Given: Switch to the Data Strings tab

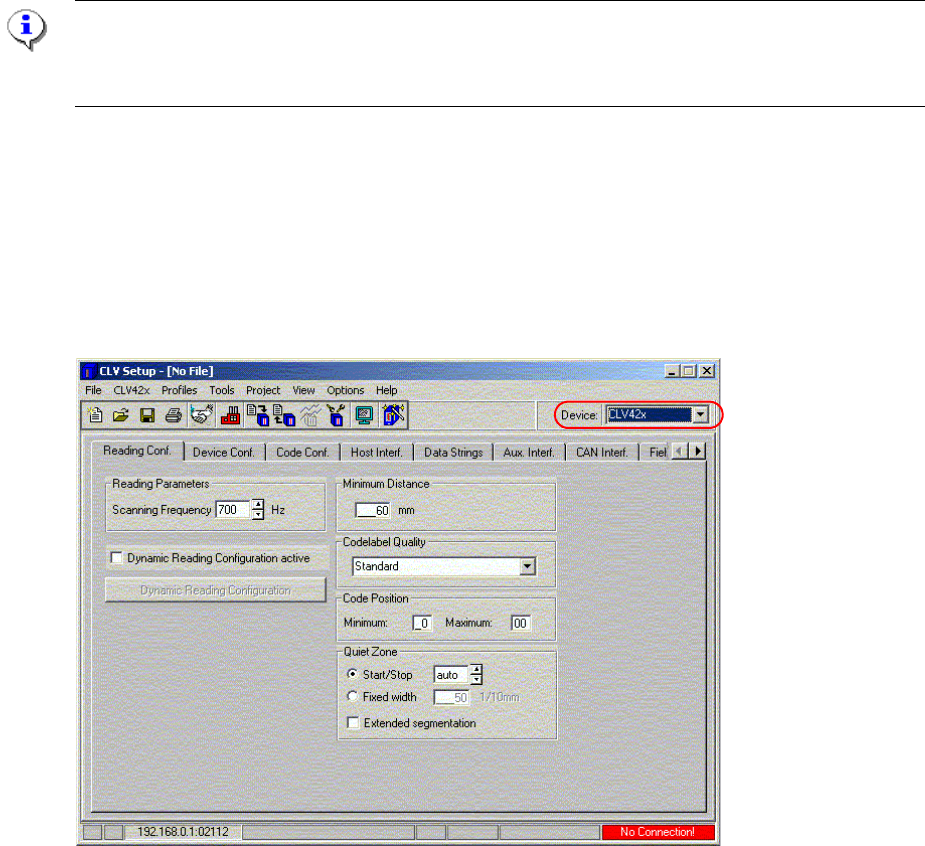Looking at the screenshot, I should point(453,452).
